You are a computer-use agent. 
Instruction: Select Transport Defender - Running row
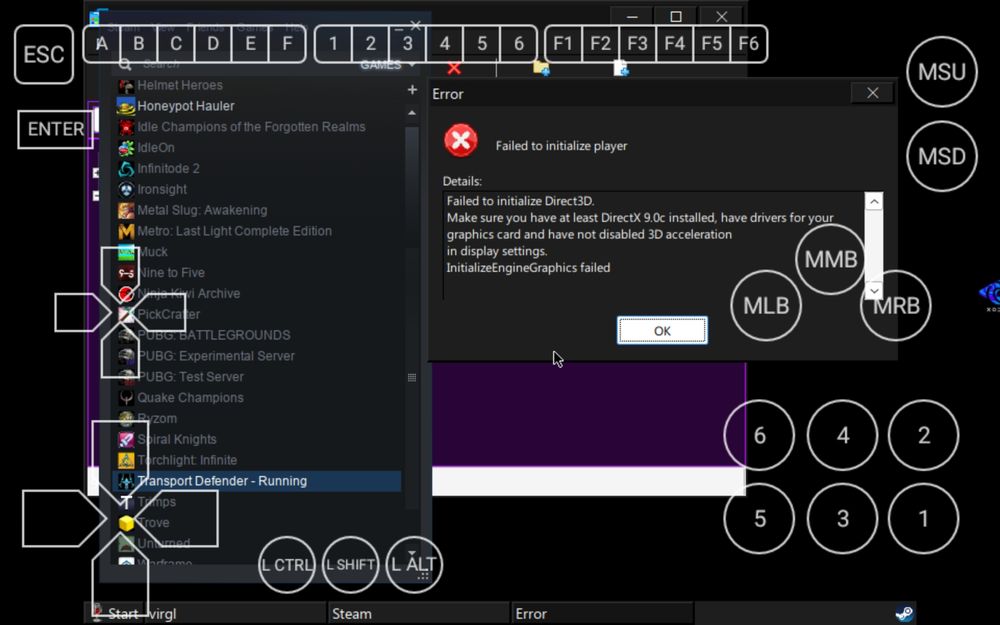[x=257, y=481]
